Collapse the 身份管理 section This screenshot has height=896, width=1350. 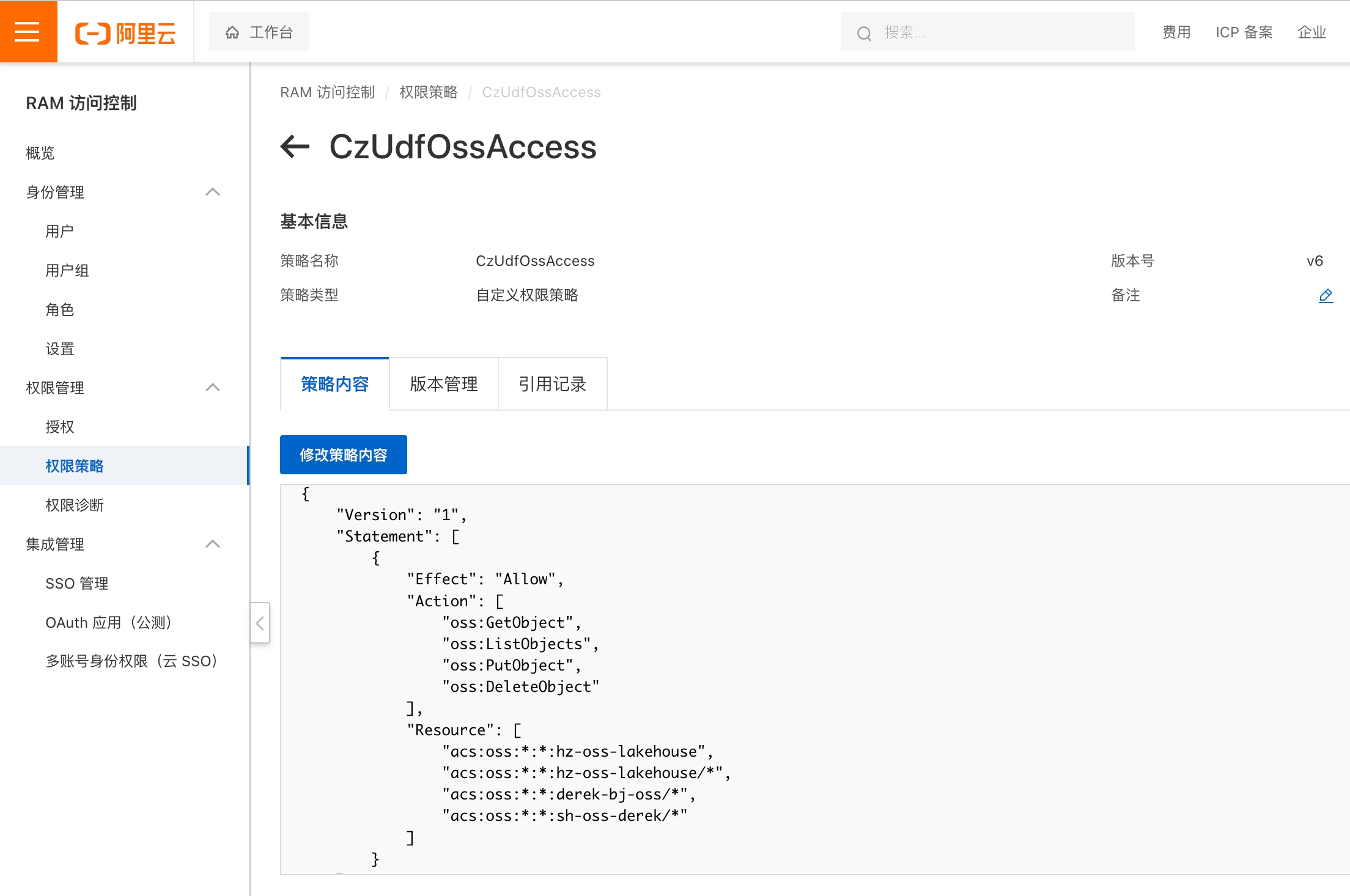pos(212,192)
